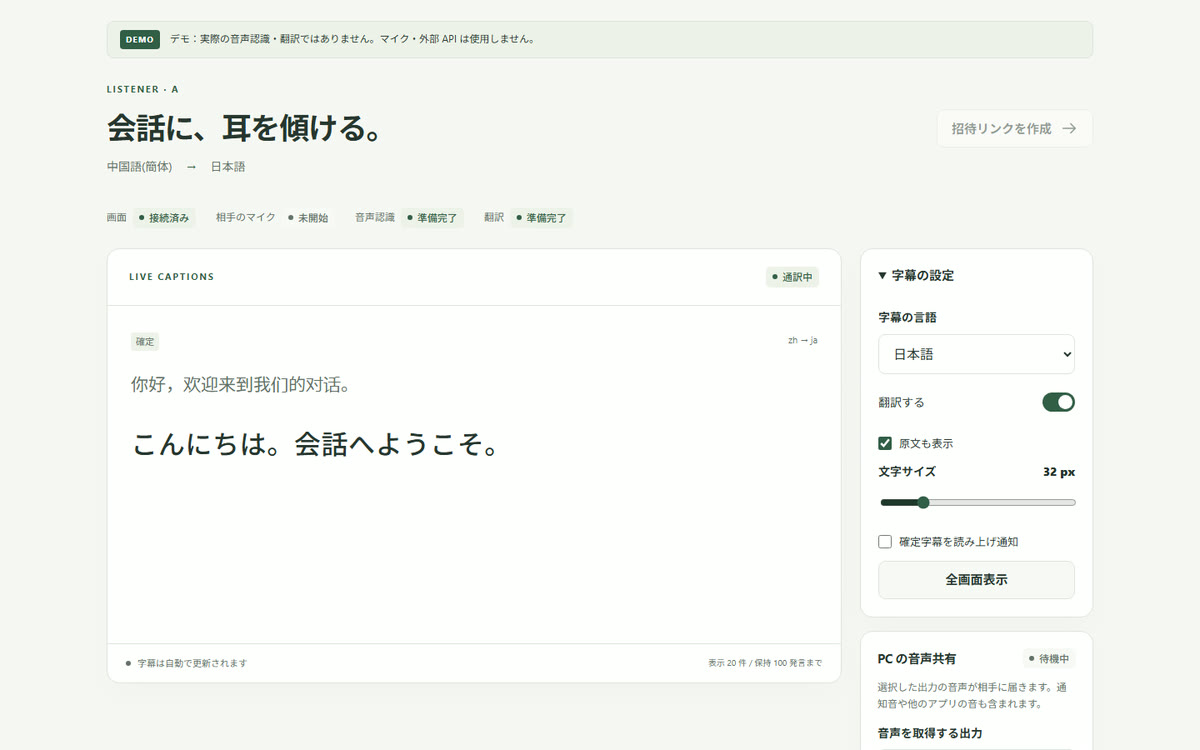
Task: Click the 準備完了 status next to 音声認識
Action: 432,218
